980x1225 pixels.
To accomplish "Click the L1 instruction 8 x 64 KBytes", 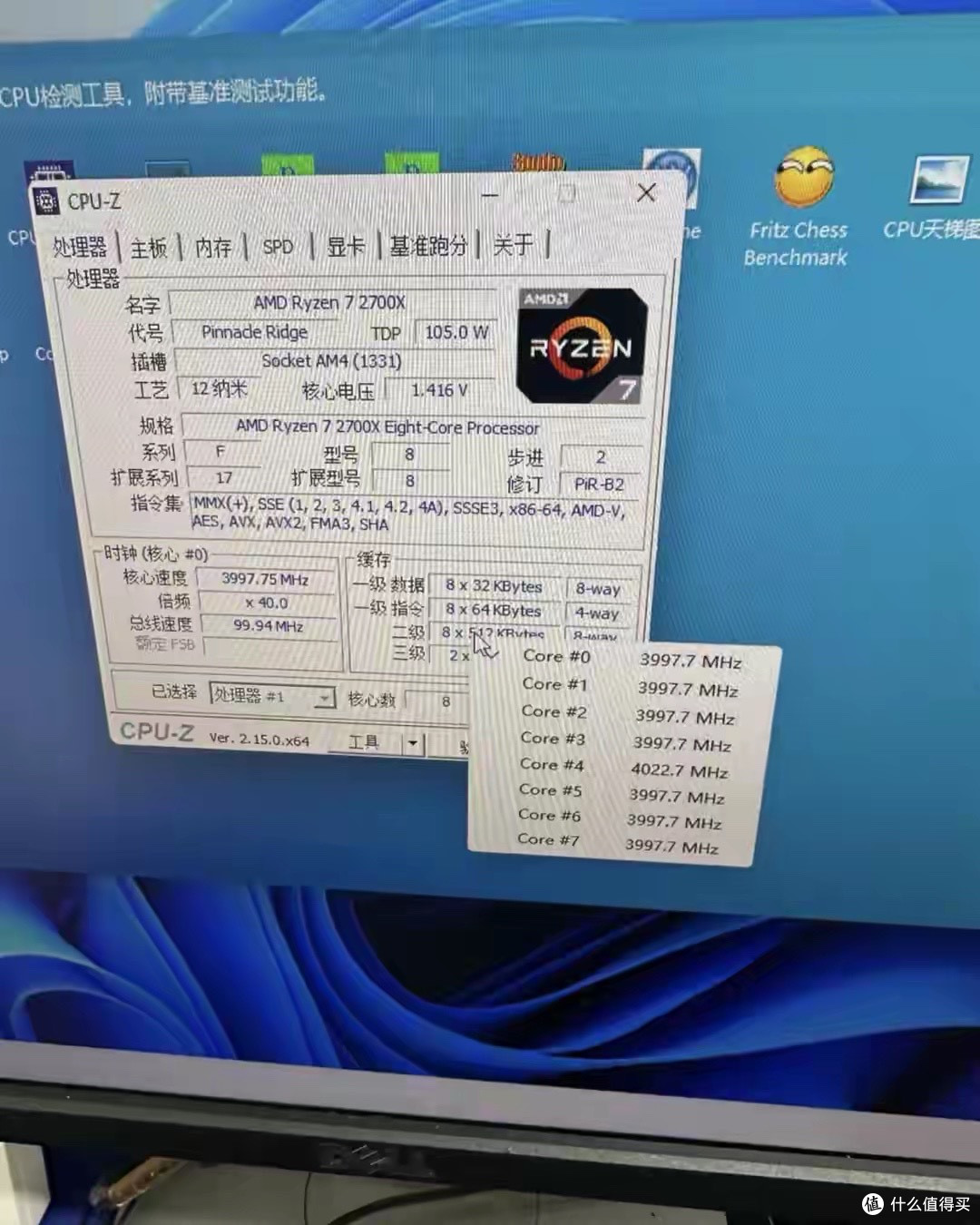I will click(x=494, y=611).
